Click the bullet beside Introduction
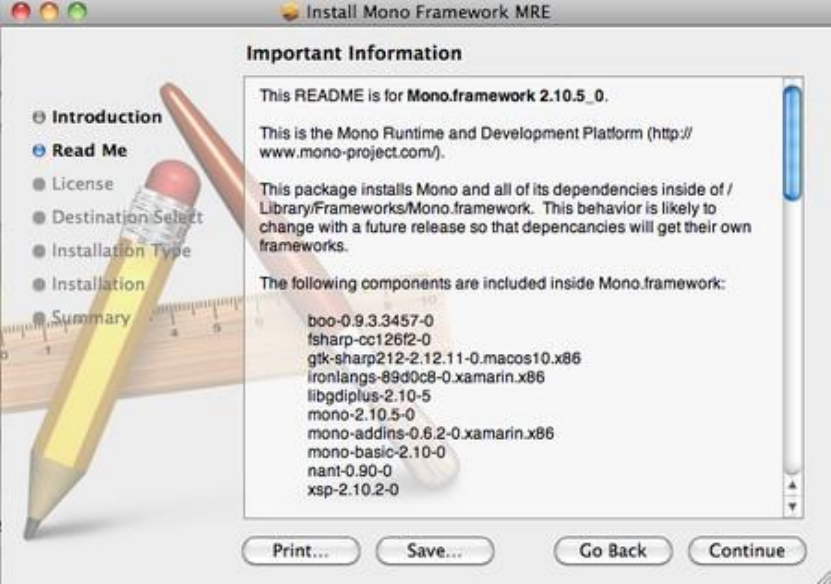This screenshot has height=584, width=831. (x=39, y=117)
